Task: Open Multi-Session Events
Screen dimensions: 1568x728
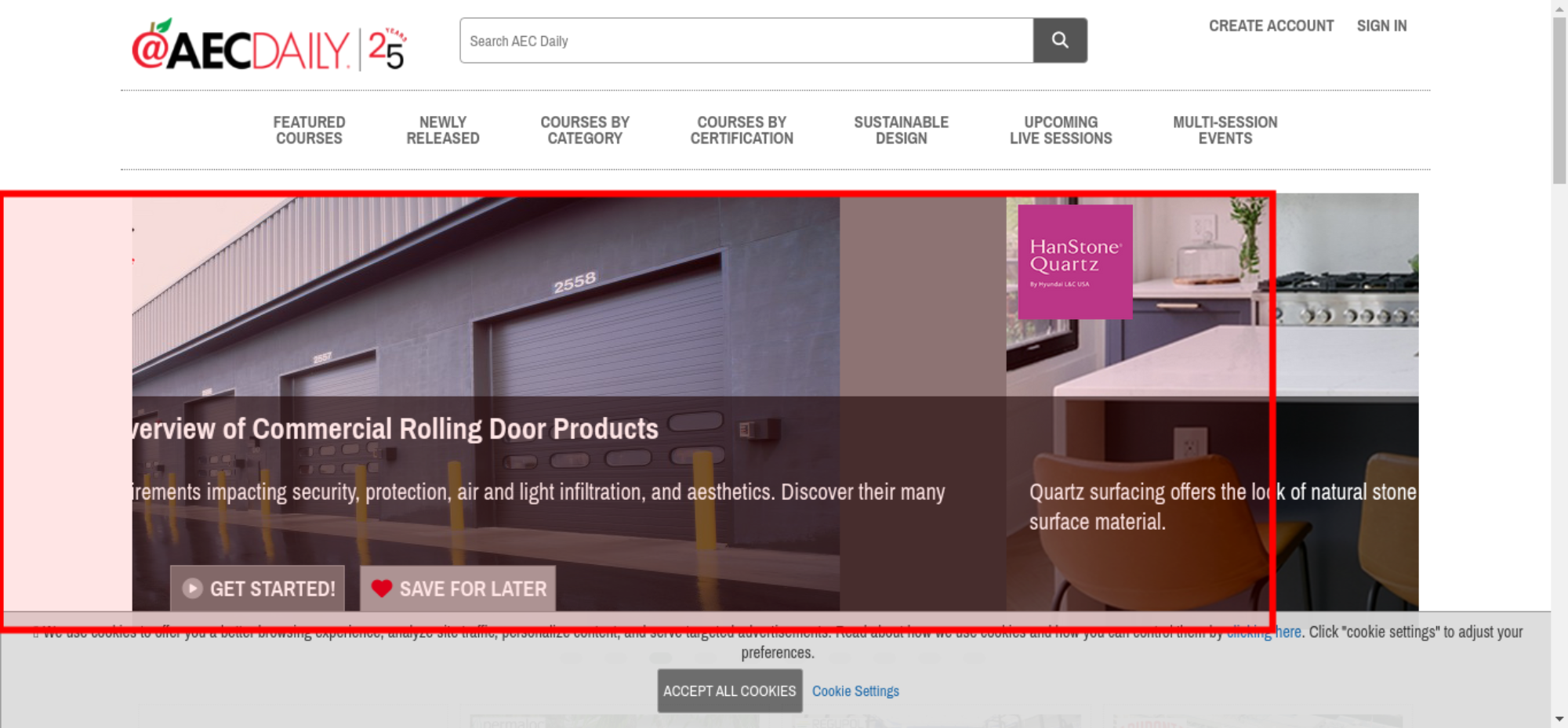Action: [x=1225, y=130]
